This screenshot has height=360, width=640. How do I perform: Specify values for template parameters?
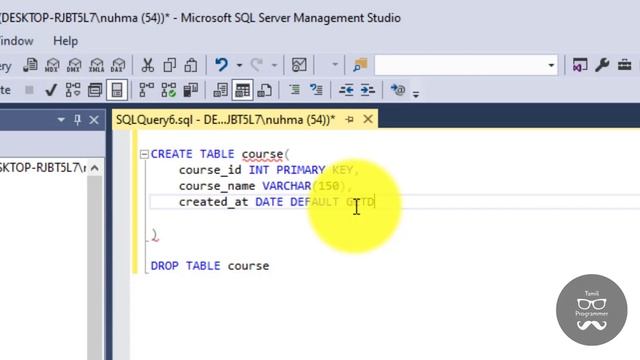pos(398,90)
